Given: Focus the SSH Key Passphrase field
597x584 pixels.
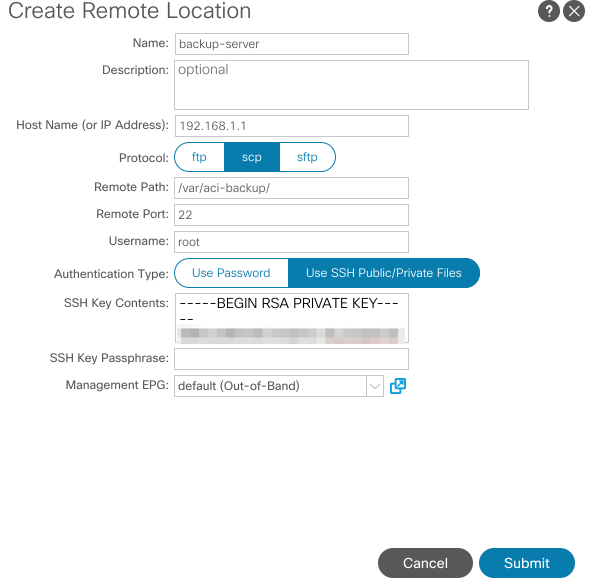Looking at the screenshot, I should pos(292,359).
